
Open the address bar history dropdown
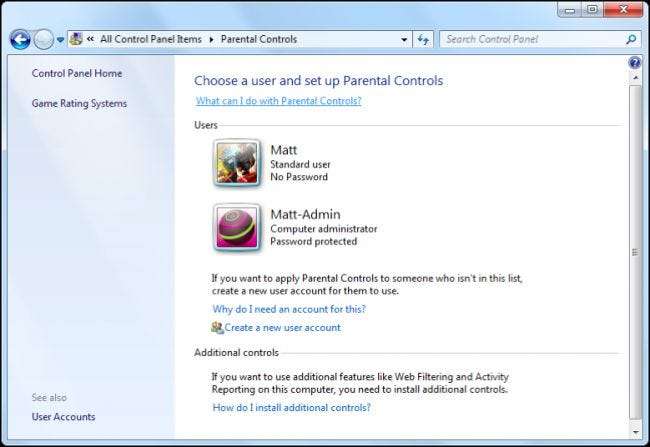click(x=404, y=40)
